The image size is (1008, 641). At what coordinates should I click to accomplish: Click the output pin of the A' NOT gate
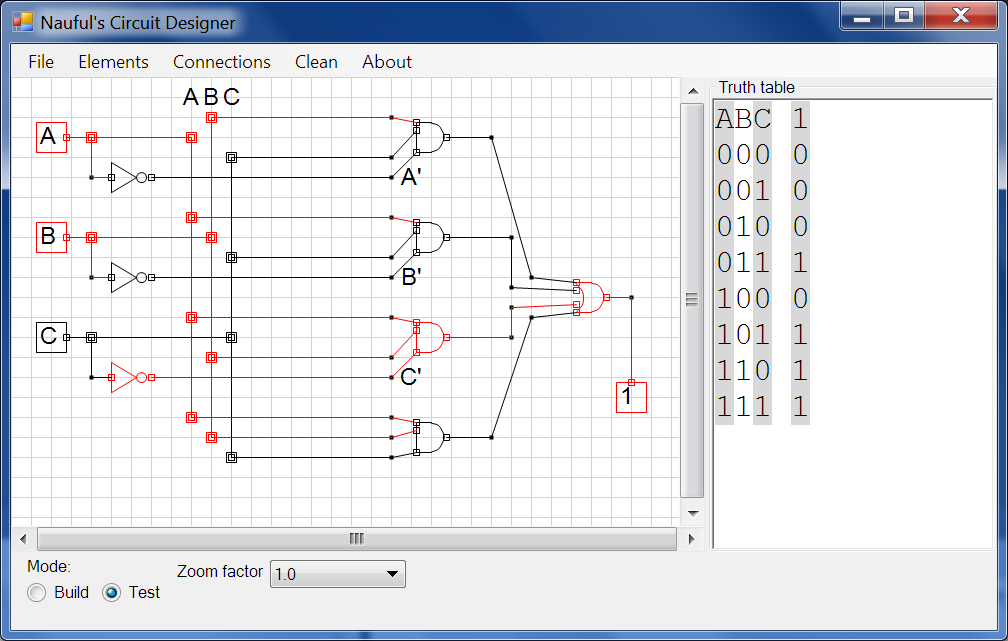click(151, 177)
